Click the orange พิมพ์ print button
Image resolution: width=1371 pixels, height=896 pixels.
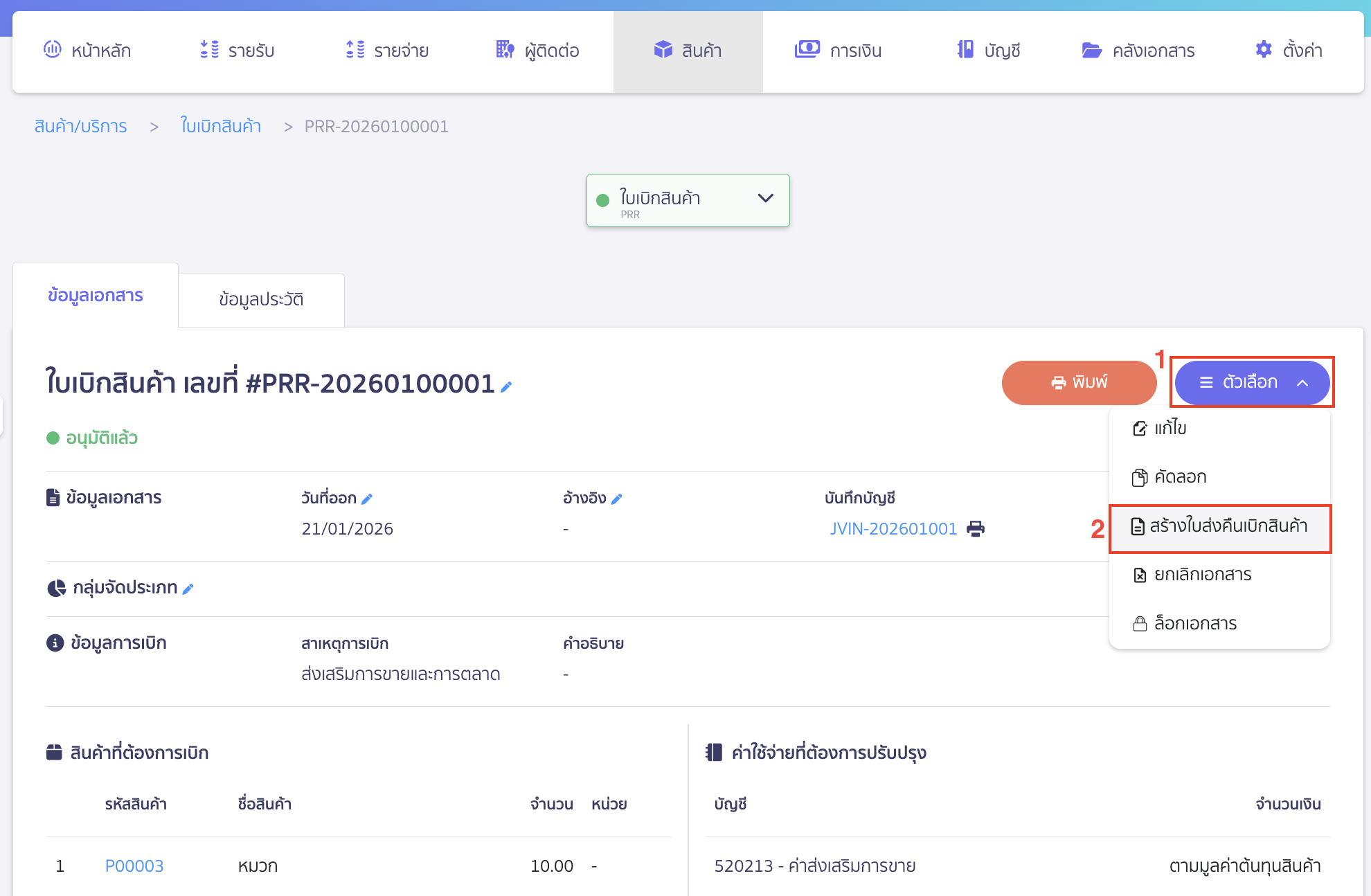pos(1079,382)
